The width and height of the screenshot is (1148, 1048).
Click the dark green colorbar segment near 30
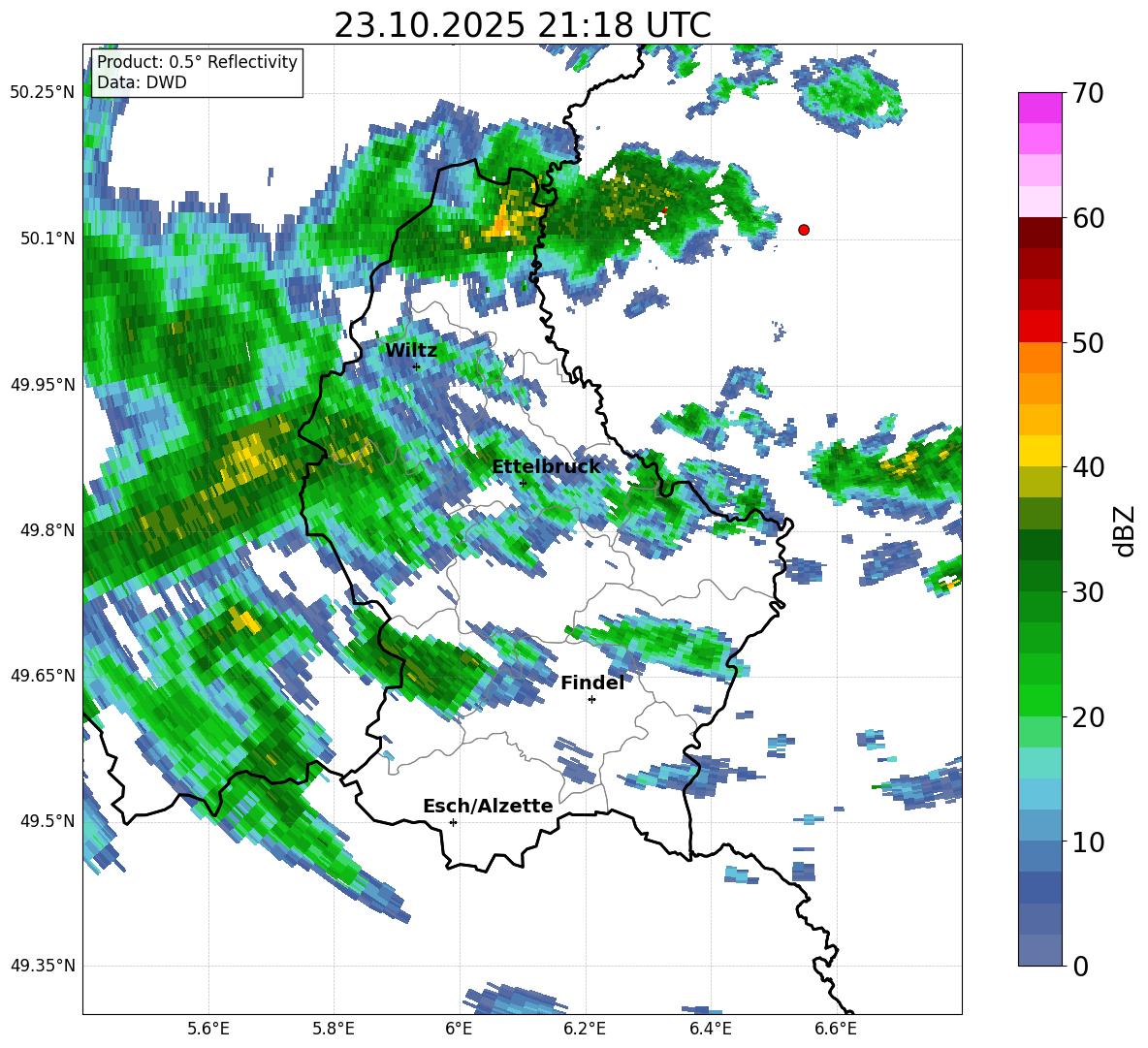(x=1039, y=576)
